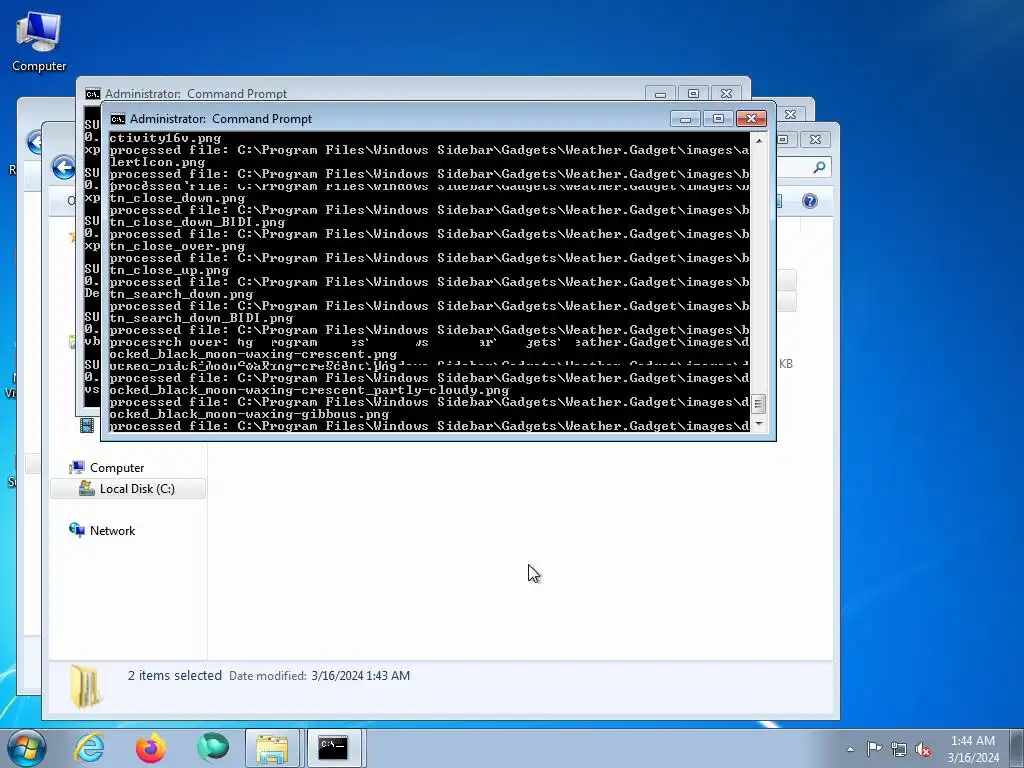Screen dimensions: 1024x768
Task: Launch Firefox from the taskbar
Action: (151, 748)
